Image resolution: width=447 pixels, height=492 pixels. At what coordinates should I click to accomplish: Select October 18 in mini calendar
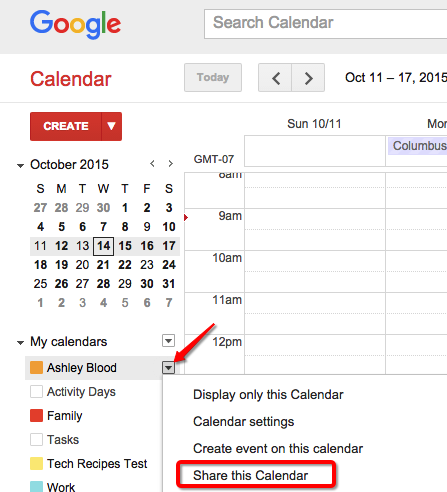[x=40, y=265]
